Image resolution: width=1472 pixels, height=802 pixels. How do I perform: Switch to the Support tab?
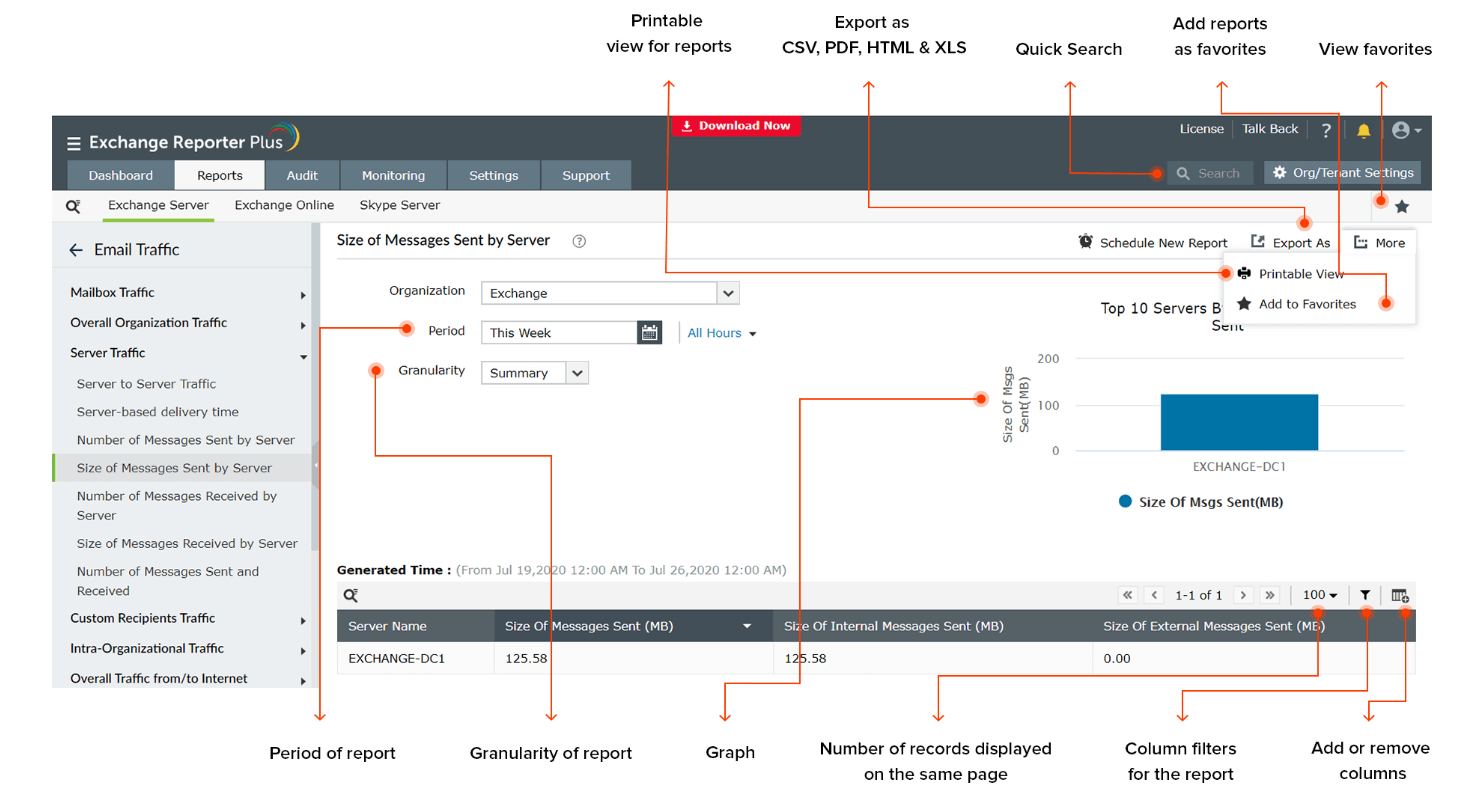pyautogui.click(x=586, y=175)
